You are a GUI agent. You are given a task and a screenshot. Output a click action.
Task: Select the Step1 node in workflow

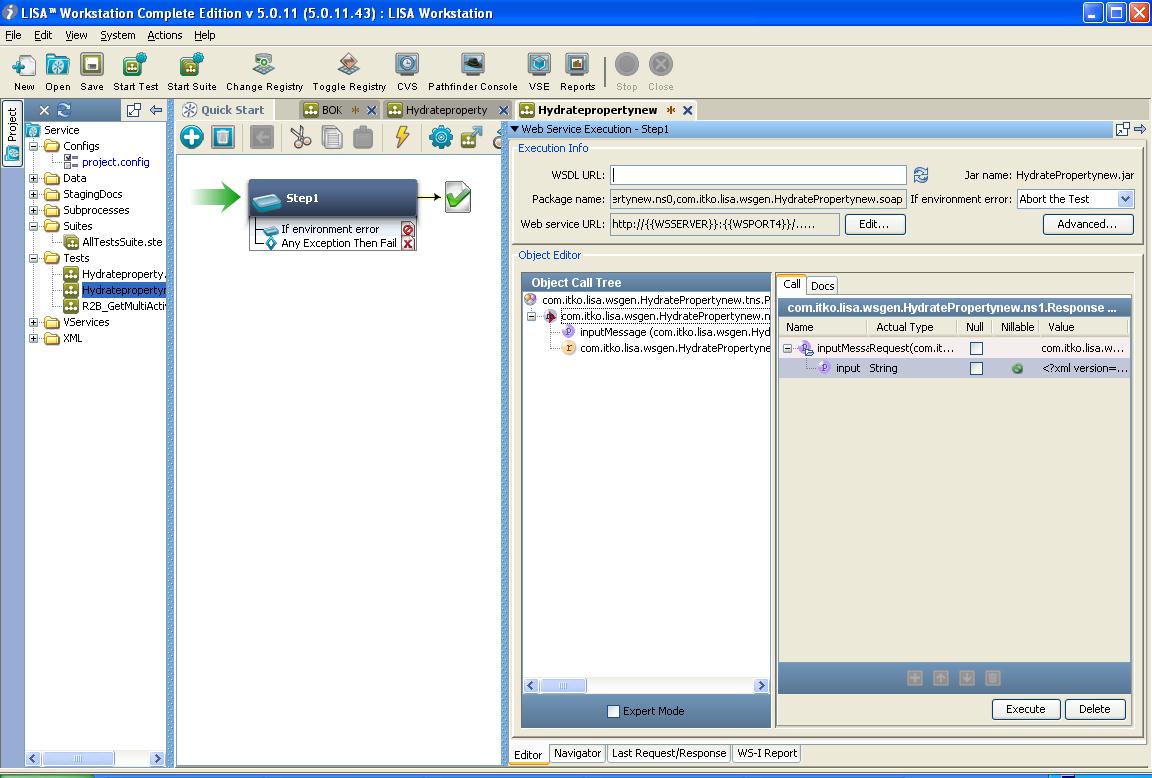[333, 198]
